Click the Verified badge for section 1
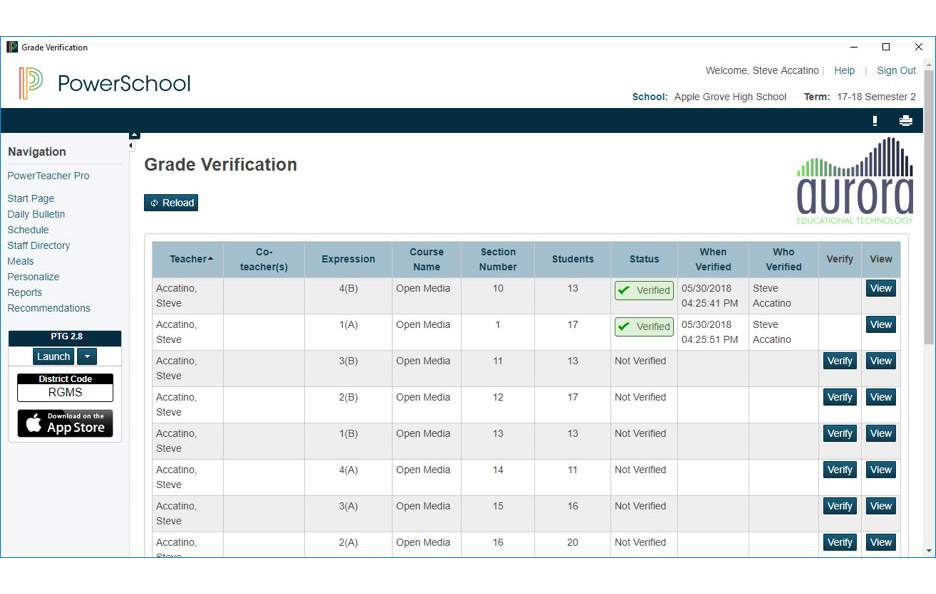Image resolution: width=936 pixels, height=594 pixels. pyautogui.click(x=644, y=327)
